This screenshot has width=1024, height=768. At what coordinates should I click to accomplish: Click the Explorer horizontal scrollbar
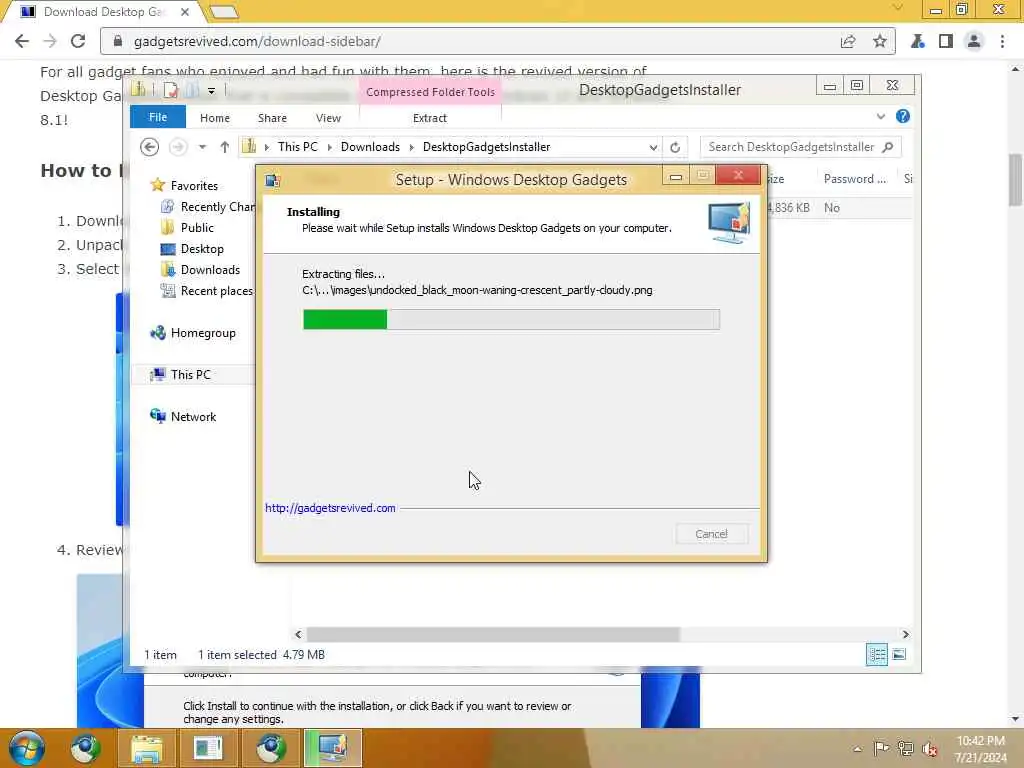494,634
